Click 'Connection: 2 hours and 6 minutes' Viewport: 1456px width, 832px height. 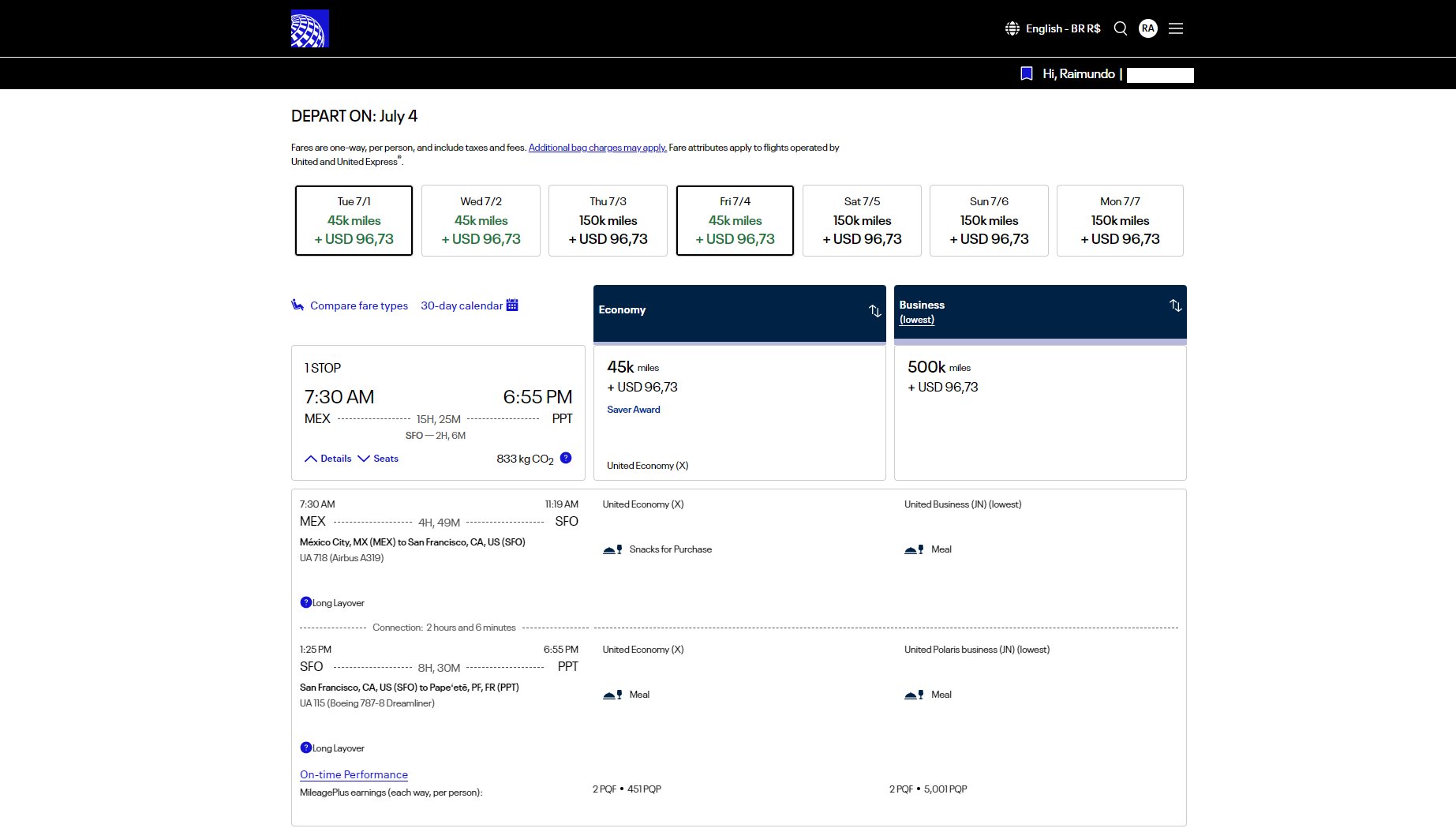[x=444, y=628]
